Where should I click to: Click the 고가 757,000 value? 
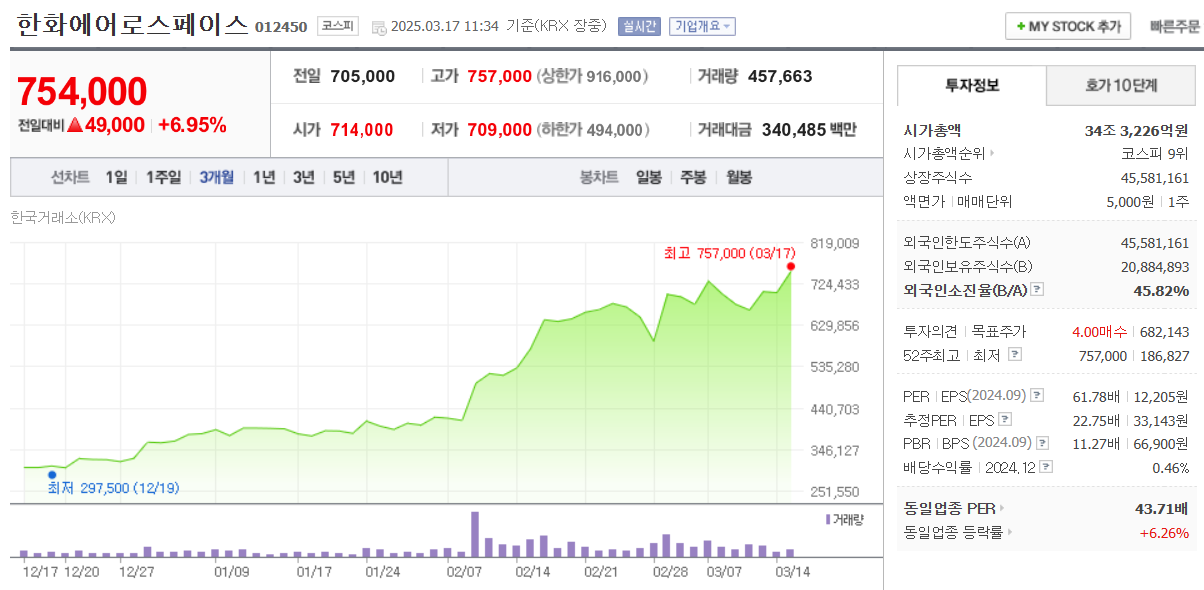(499, 76)
